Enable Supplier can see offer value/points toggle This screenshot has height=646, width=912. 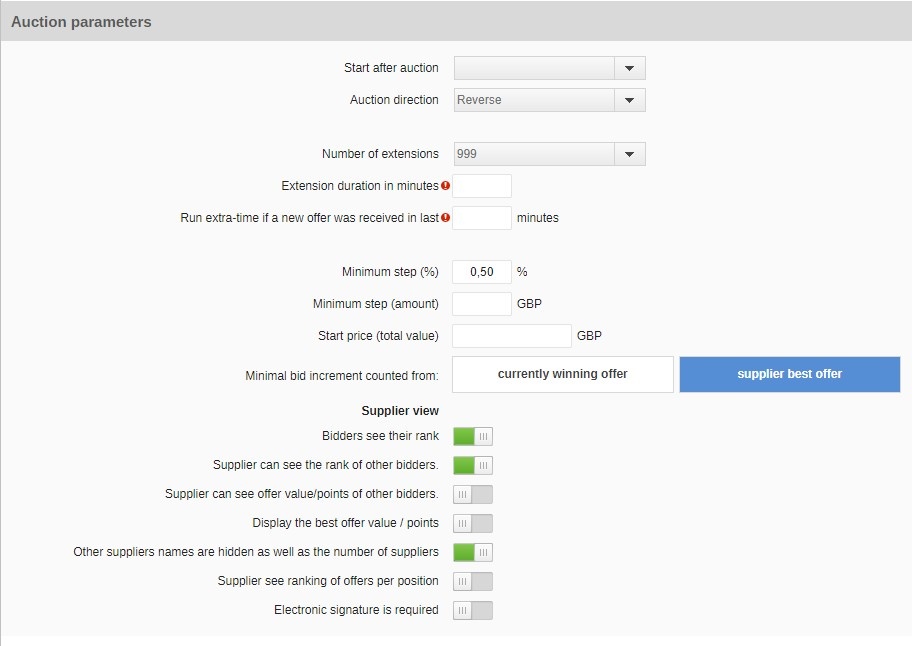tap(473, 494)
